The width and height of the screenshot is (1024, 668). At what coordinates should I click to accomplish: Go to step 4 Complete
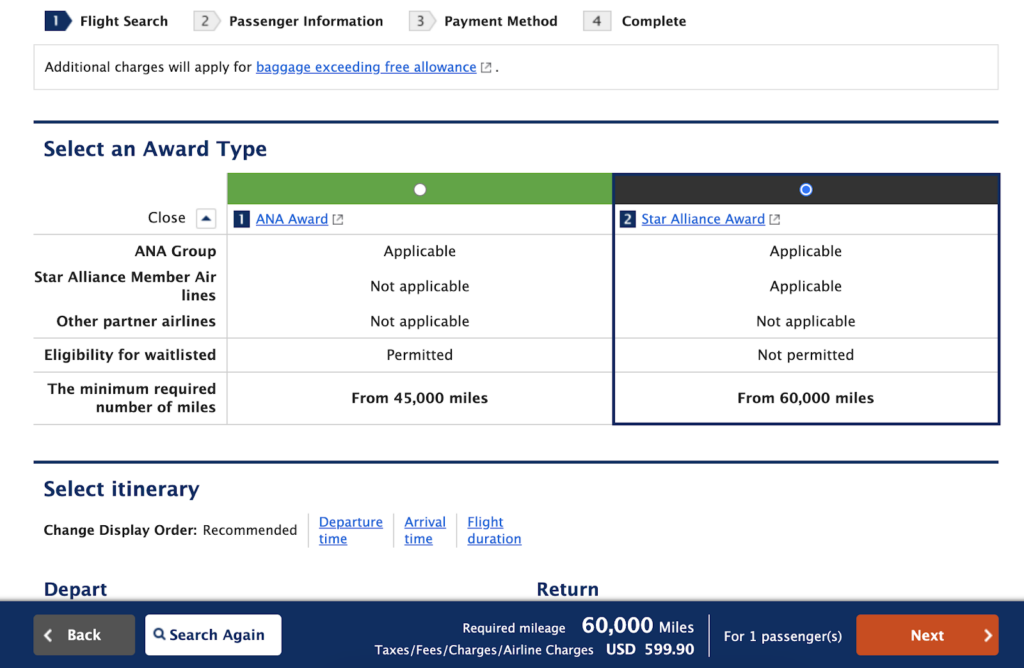click(635, 21)
